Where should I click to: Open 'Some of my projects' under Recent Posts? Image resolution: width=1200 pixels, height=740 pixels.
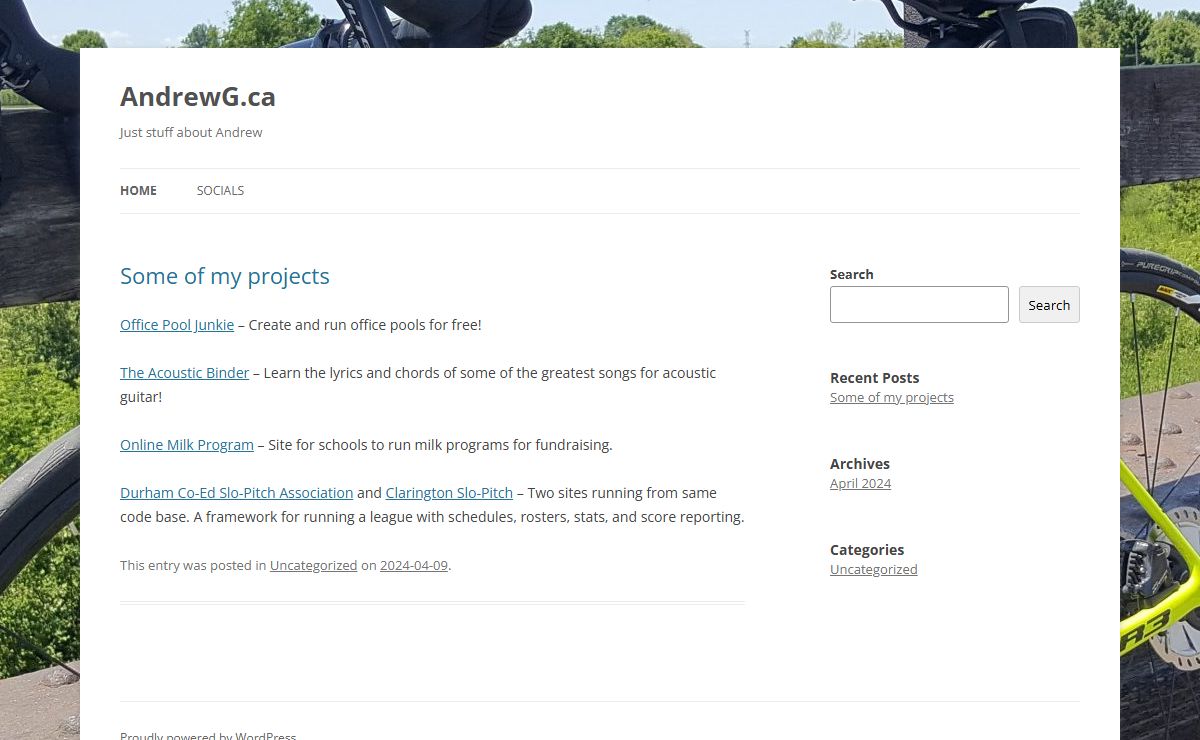point(892,397)
